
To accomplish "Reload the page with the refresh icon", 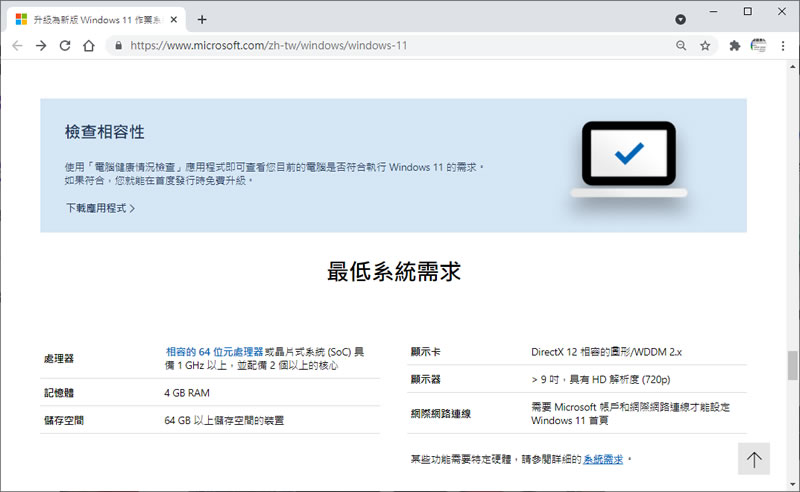I will [x=65, y=46].
